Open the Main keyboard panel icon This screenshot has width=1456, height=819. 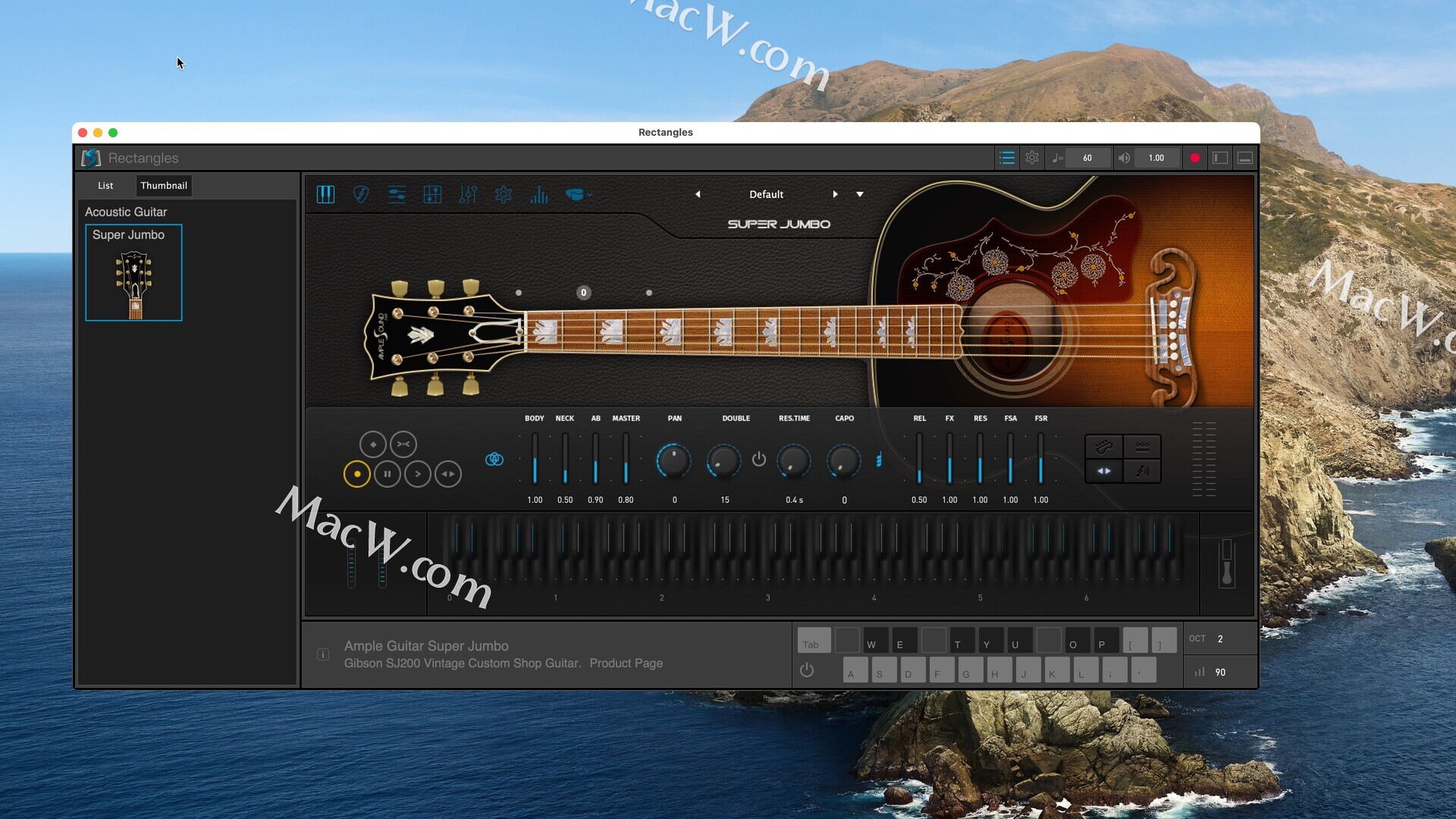click(325, 195)
